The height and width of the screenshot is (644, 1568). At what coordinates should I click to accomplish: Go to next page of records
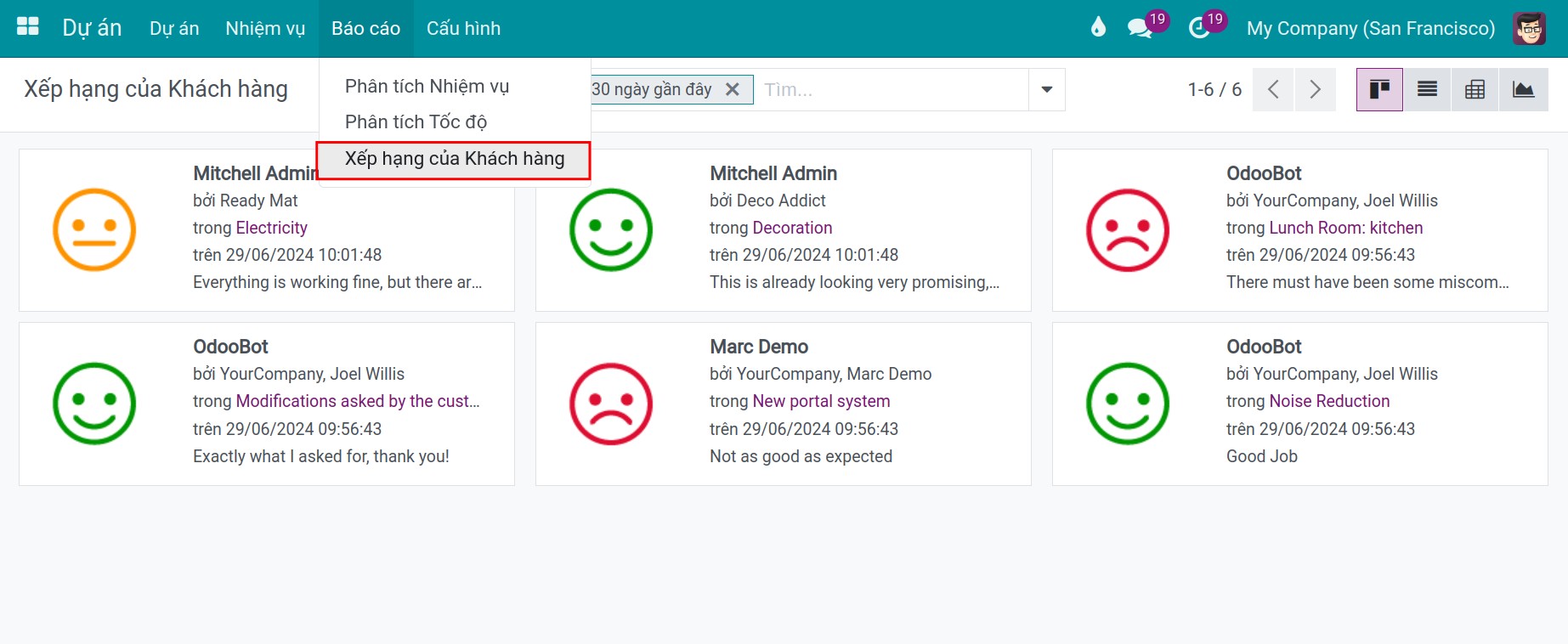(x=1315, y=89)
